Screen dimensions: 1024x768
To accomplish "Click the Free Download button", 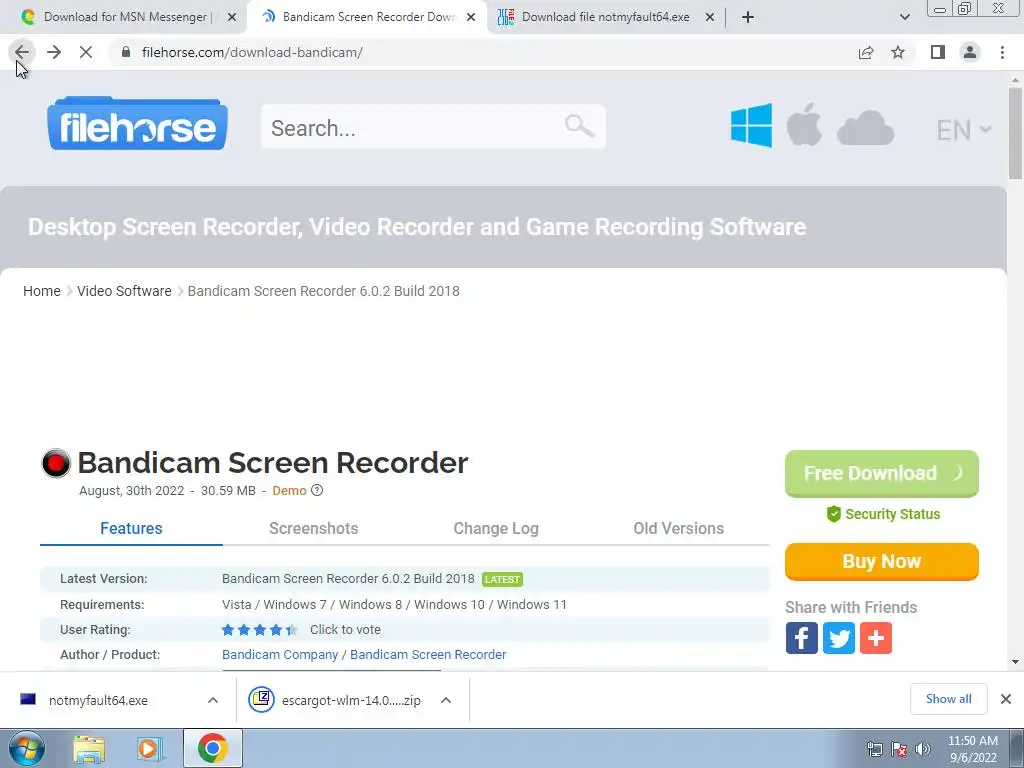I will [x=882, y=473].
